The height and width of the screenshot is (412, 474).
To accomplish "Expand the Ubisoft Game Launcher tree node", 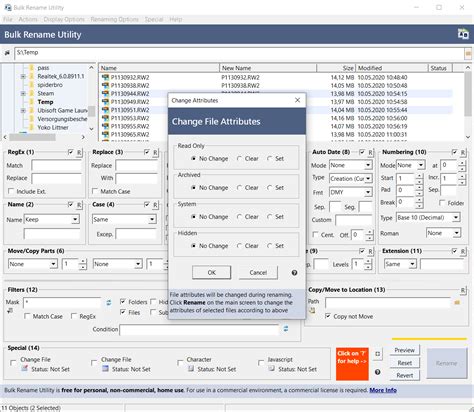I will click(23, 110).
